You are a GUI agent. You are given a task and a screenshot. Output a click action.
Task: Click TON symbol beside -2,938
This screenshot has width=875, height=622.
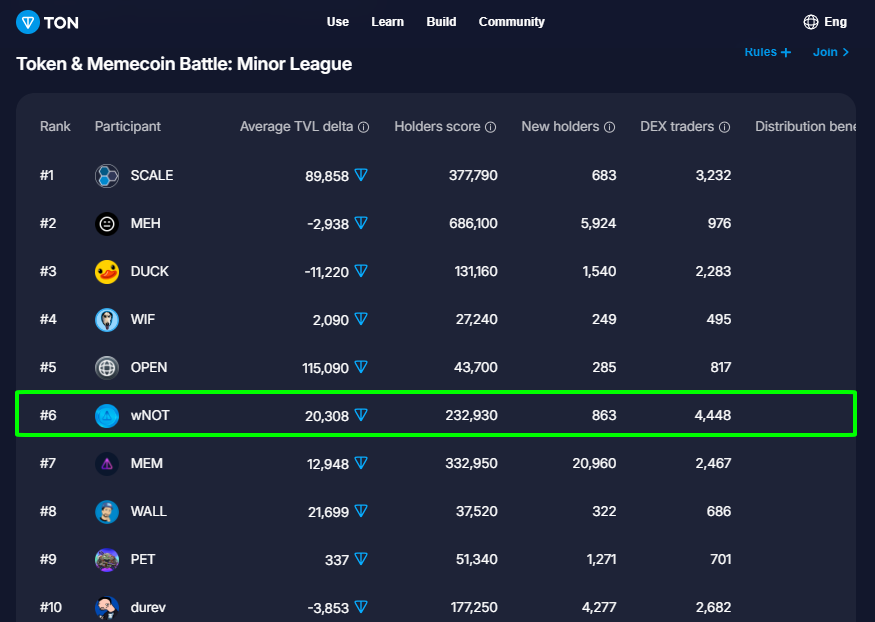(x=361, y=223)
